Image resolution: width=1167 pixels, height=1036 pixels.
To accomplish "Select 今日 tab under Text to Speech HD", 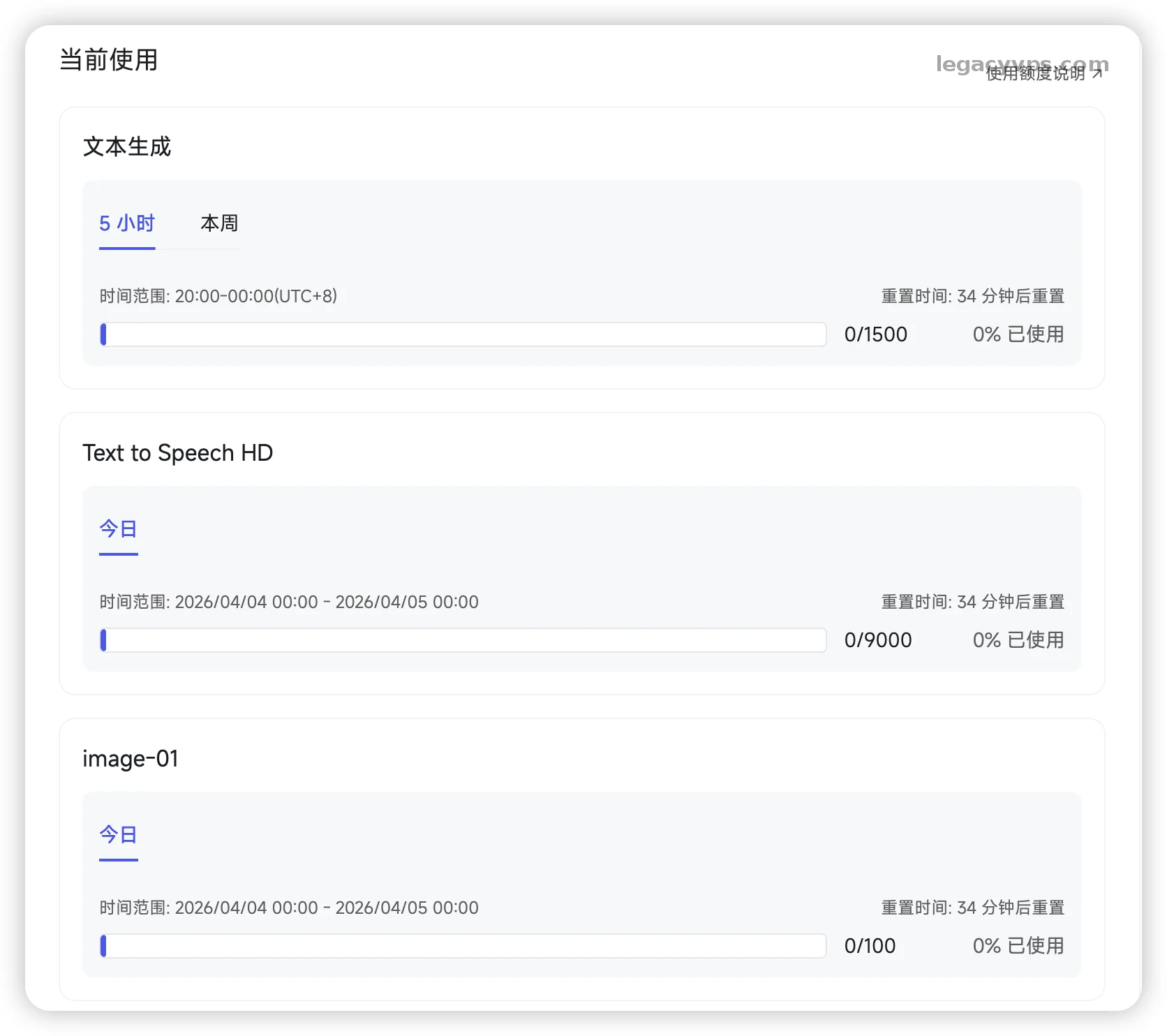I will tap(119, 529).
